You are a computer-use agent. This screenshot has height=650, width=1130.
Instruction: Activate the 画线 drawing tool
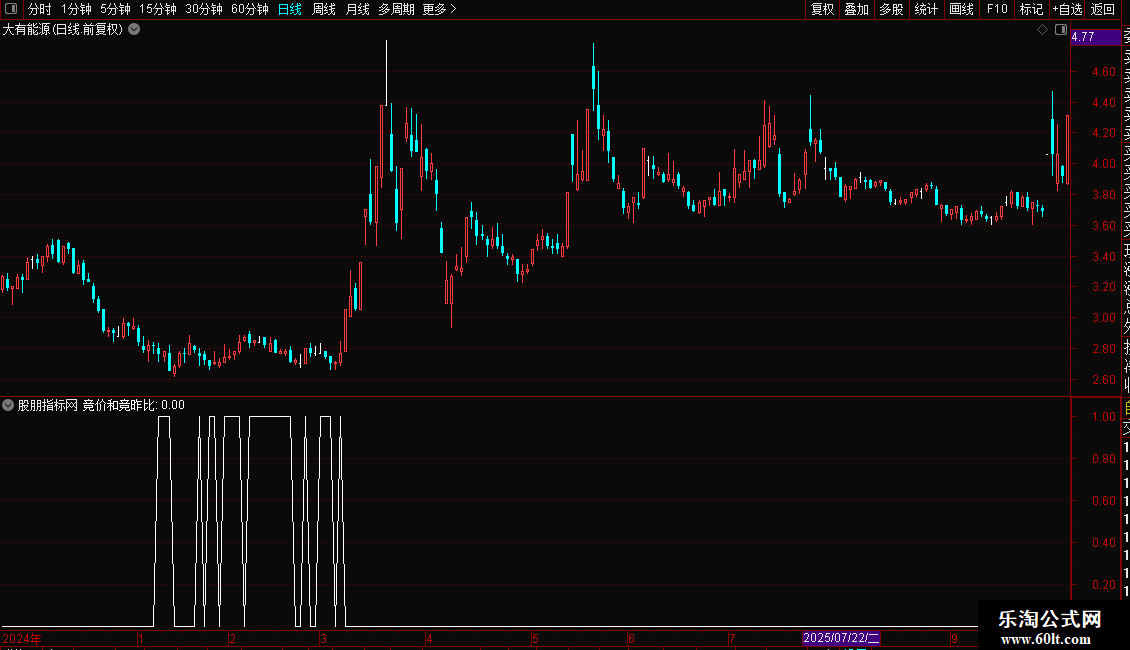[x=961, y=9]
